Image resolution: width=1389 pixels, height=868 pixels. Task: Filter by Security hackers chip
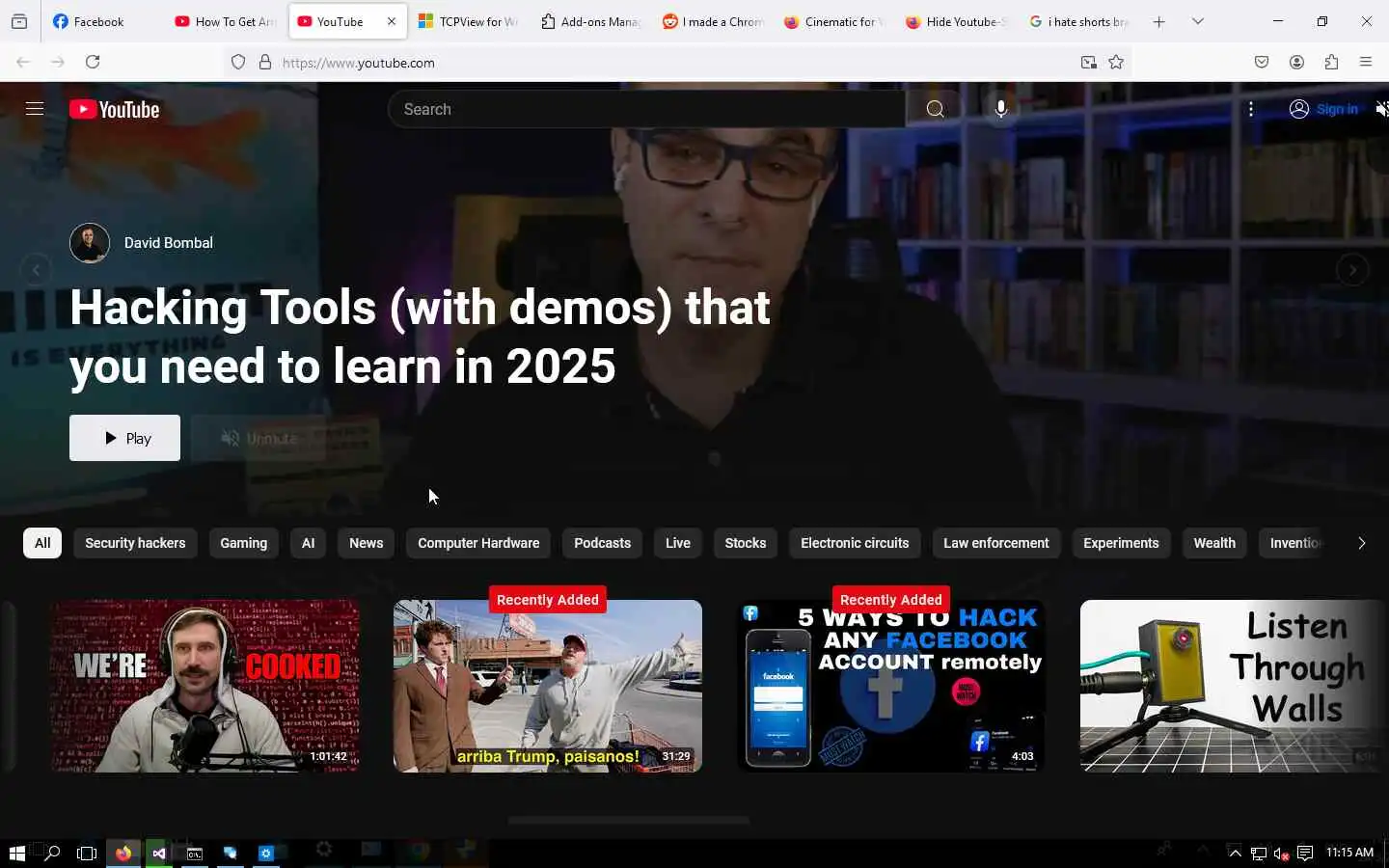pyautogui.click(x=135, y=543)
